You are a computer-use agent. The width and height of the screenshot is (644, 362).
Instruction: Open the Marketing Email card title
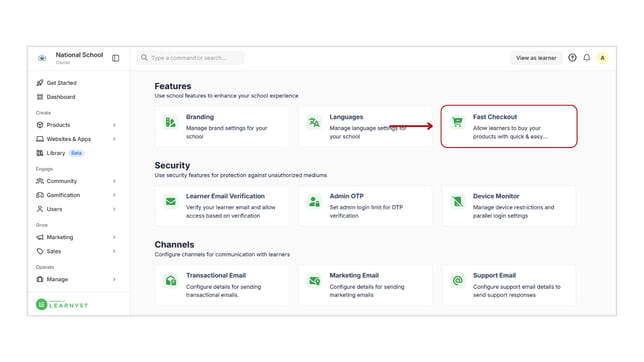pyautogui.click(x=354, y=275)
